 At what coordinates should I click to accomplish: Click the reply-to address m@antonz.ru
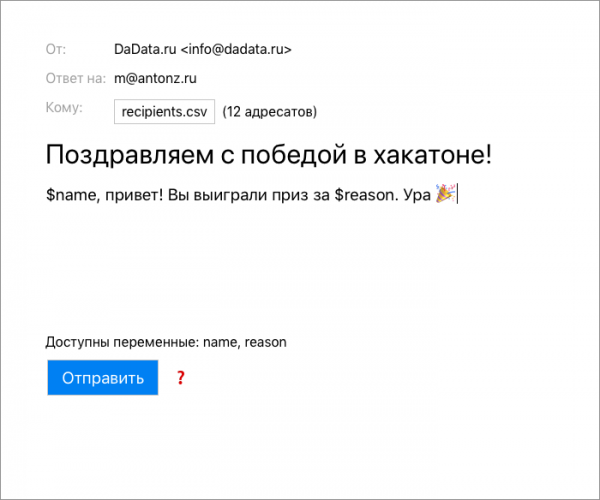[x=155, y=79]
